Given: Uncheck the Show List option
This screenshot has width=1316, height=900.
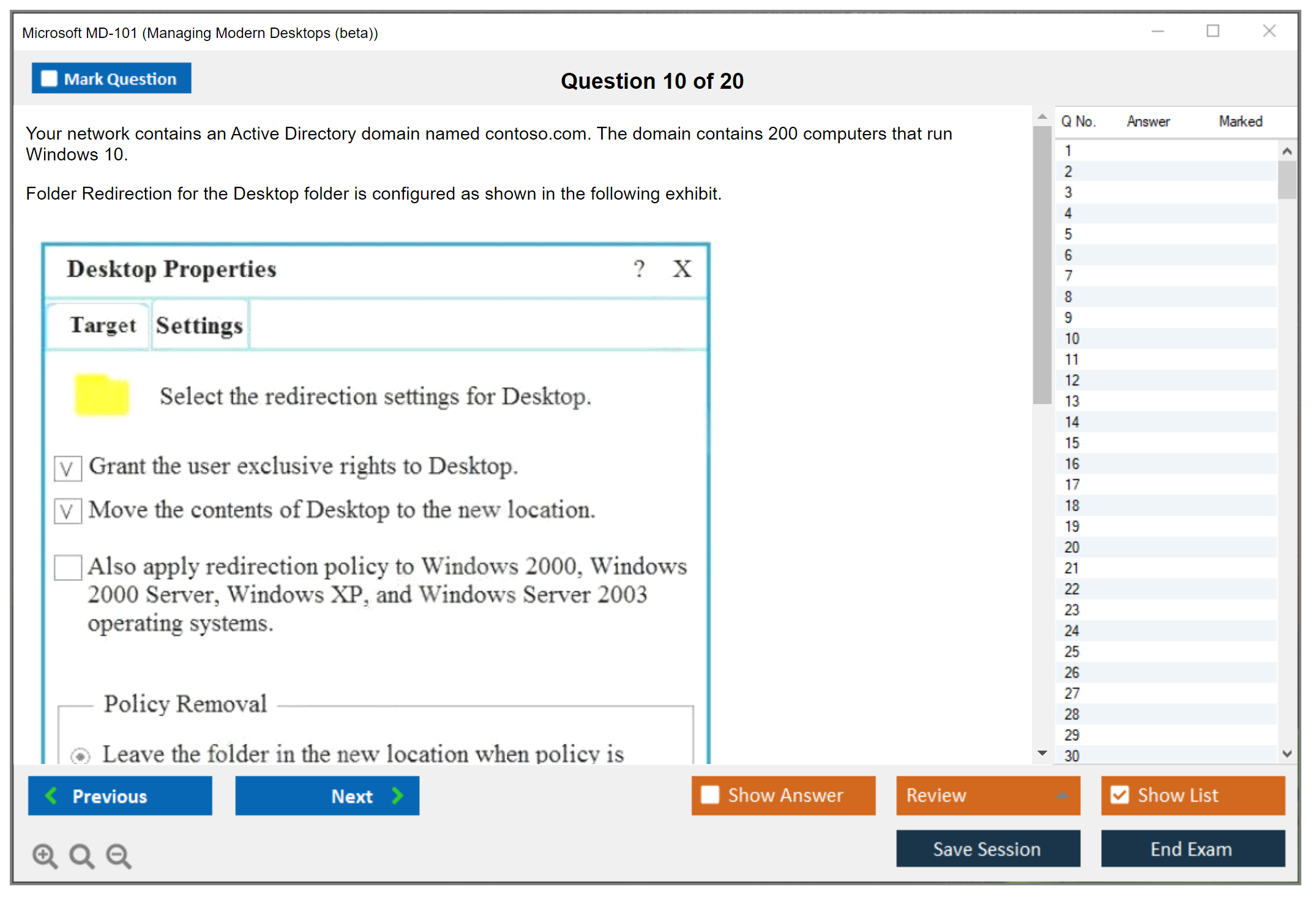Looking at the screenshot, I should click(1120, 795).
